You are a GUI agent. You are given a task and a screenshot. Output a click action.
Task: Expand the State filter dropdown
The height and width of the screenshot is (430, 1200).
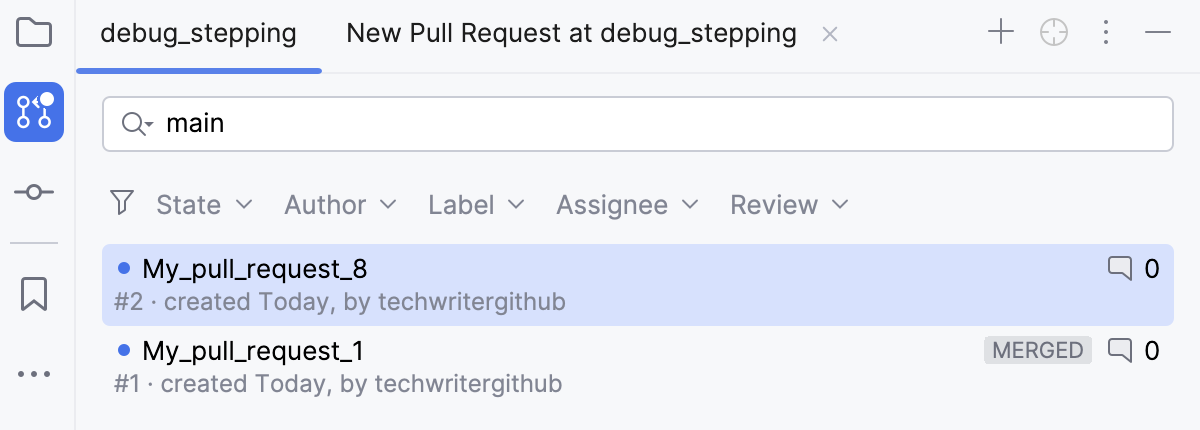coord(204,205)
